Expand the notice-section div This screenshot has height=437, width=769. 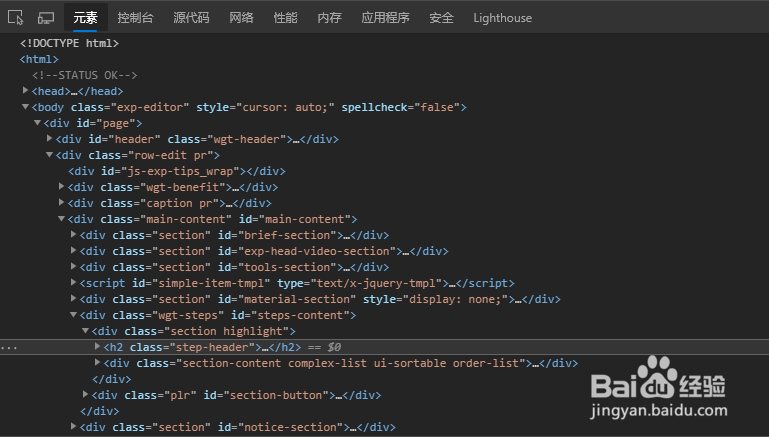tap(74, 427)
